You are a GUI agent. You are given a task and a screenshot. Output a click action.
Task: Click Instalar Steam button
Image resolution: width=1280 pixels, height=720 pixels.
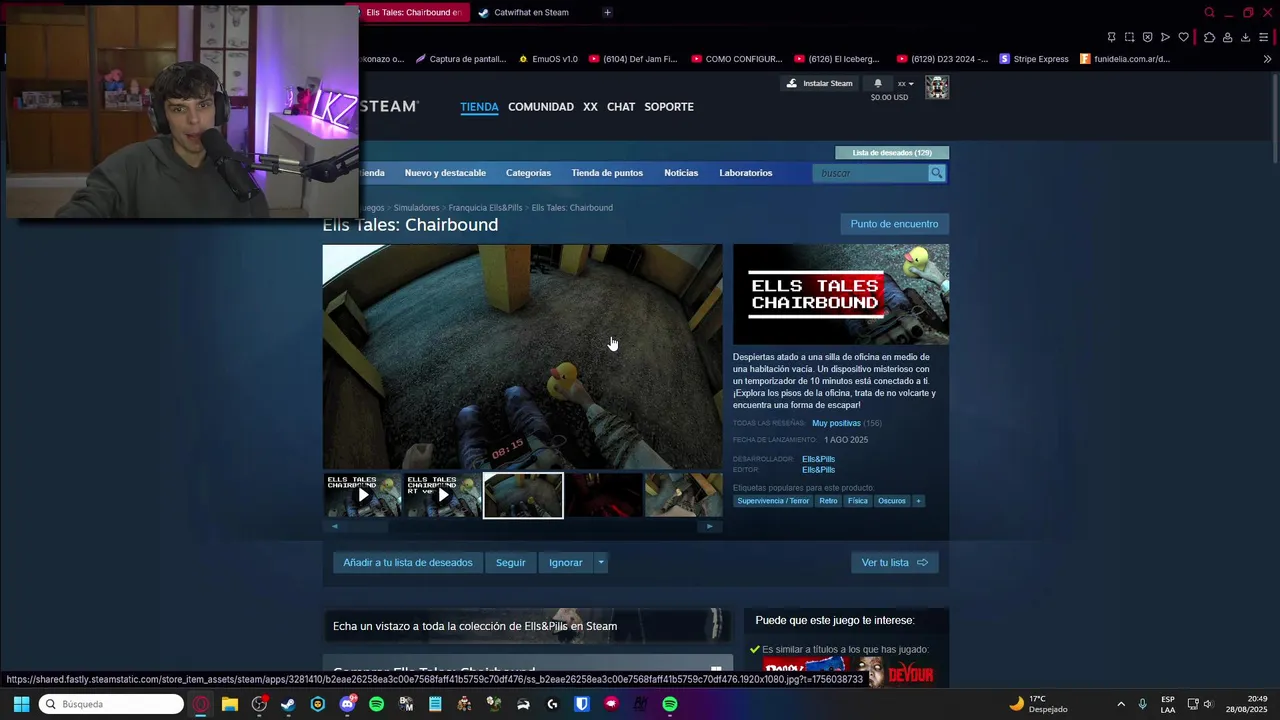(x=820, y=84)
